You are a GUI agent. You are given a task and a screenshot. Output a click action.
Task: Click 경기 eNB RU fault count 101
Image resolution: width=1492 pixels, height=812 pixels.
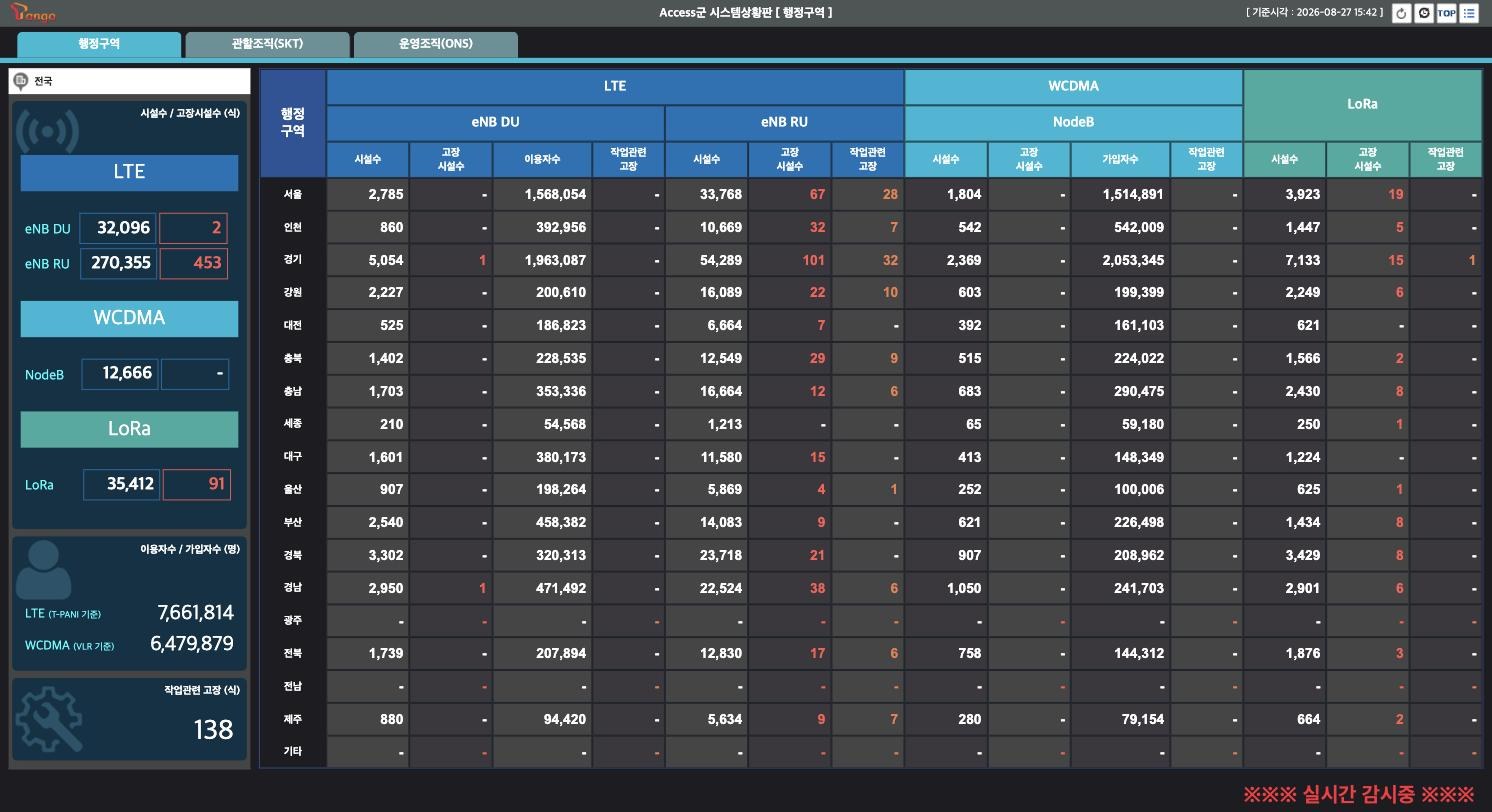pos(789,260)
